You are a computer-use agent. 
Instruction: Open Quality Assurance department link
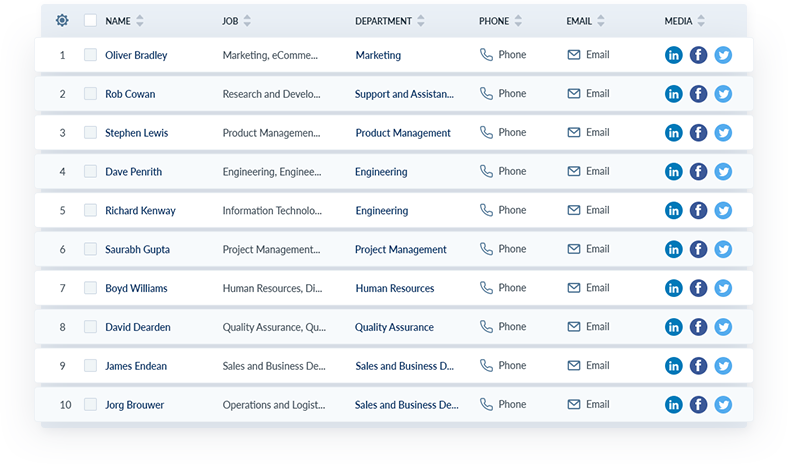tap(394, 327)
